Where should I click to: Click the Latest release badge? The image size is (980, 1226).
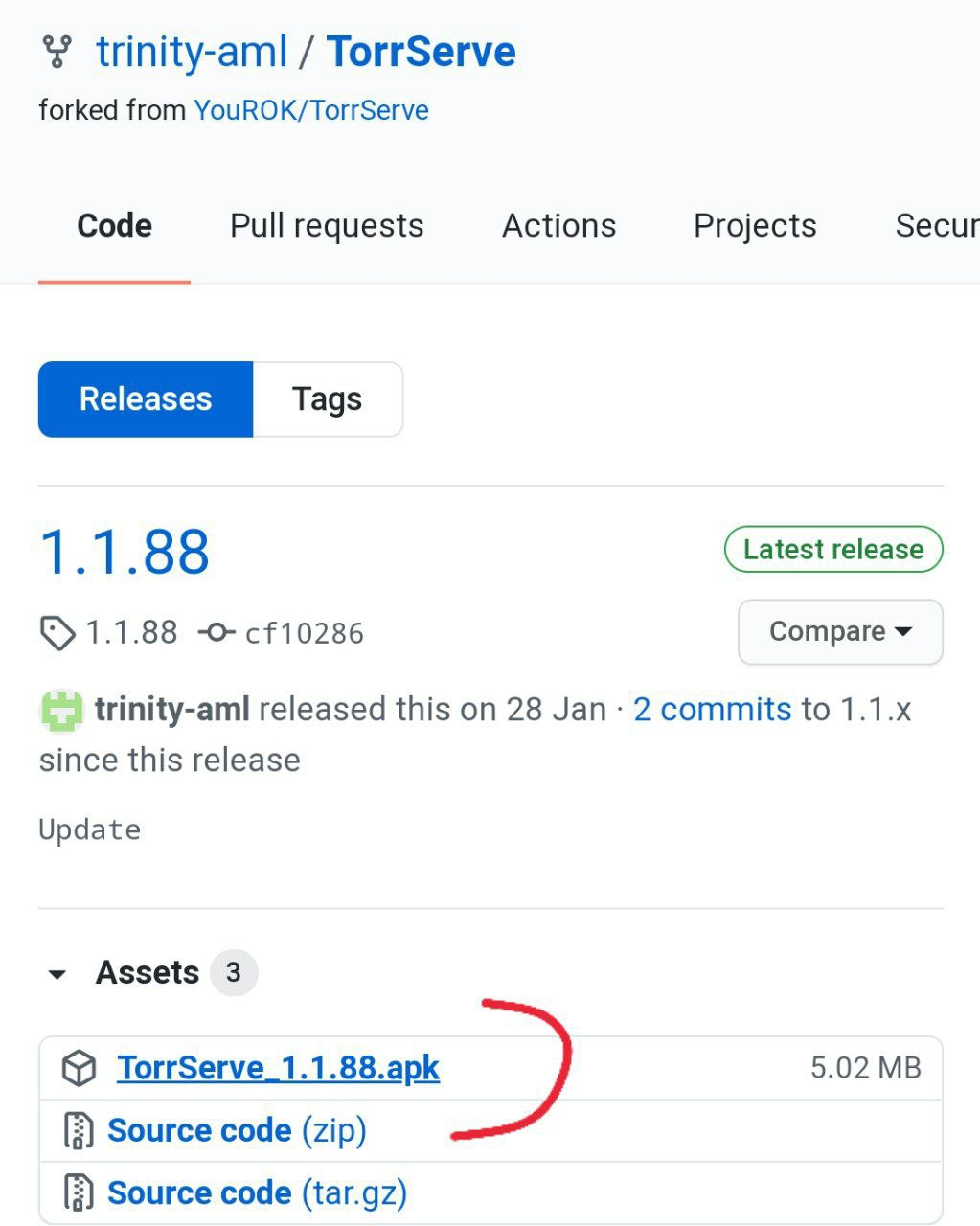(833, 549)
